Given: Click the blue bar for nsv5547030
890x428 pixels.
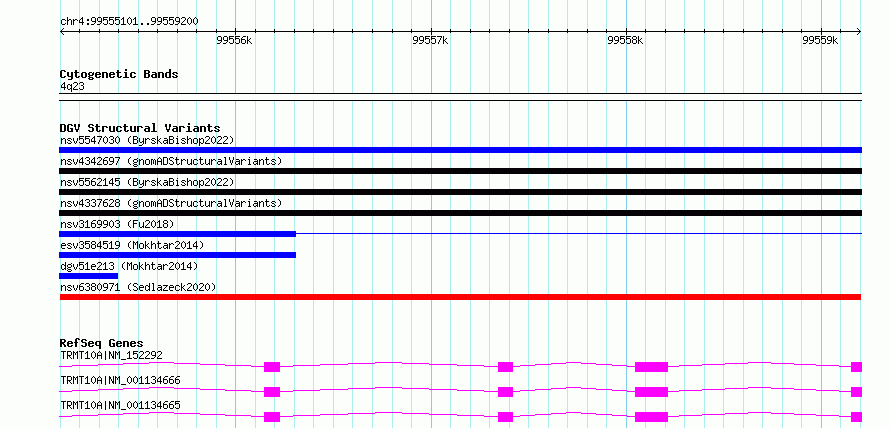Looking at the screenshot, I should pos(460,150).
